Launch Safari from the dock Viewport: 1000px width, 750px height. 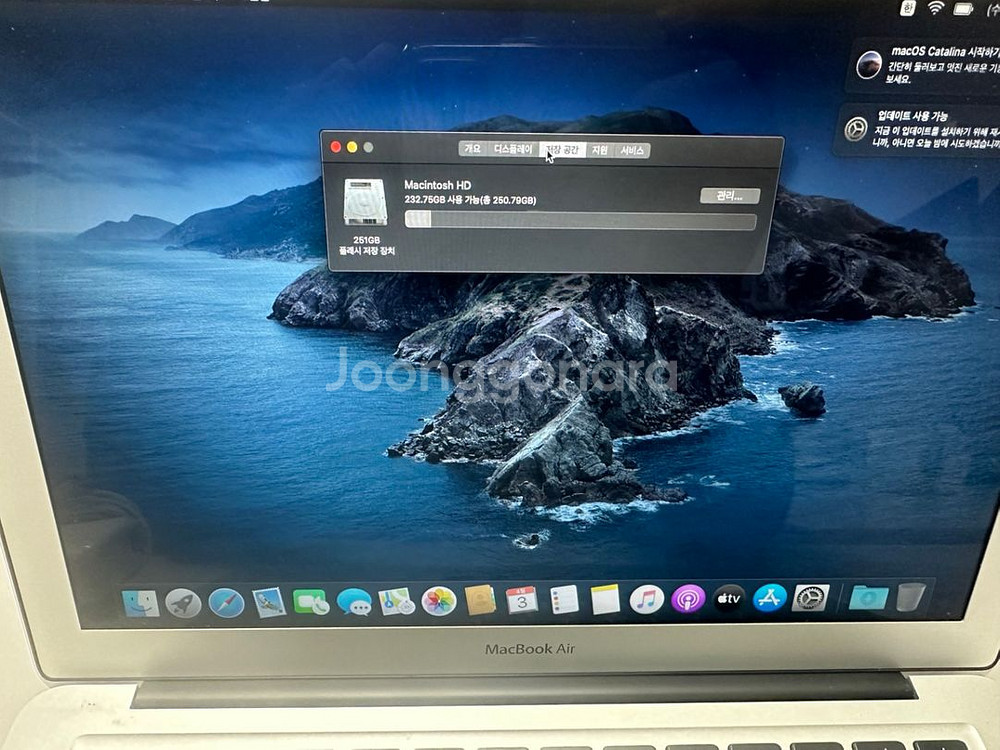(x=226, y=603)
